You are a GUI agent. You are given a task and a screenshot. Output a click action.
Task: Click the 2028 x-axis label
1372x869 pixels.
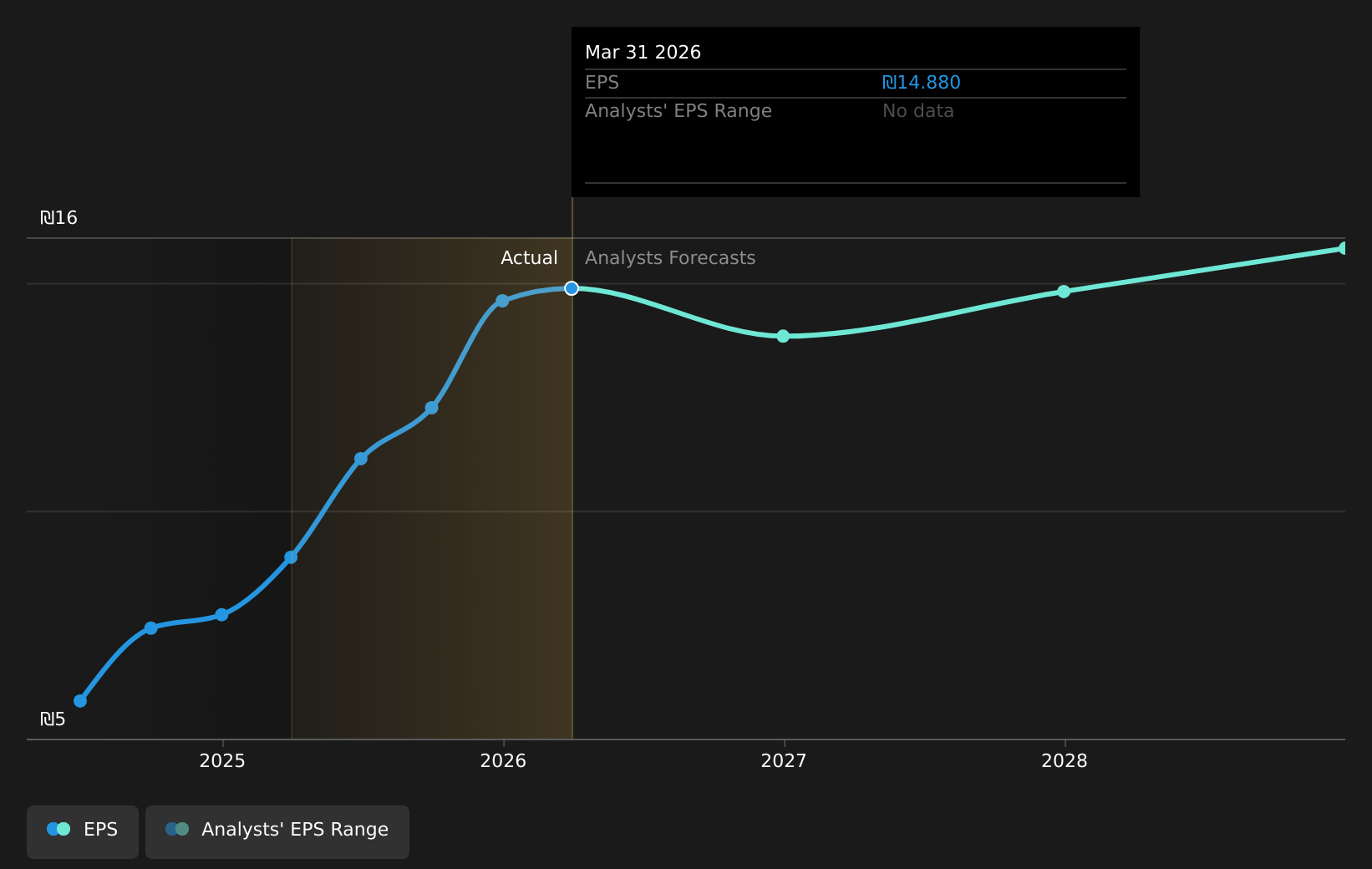tap(1065, 760)
